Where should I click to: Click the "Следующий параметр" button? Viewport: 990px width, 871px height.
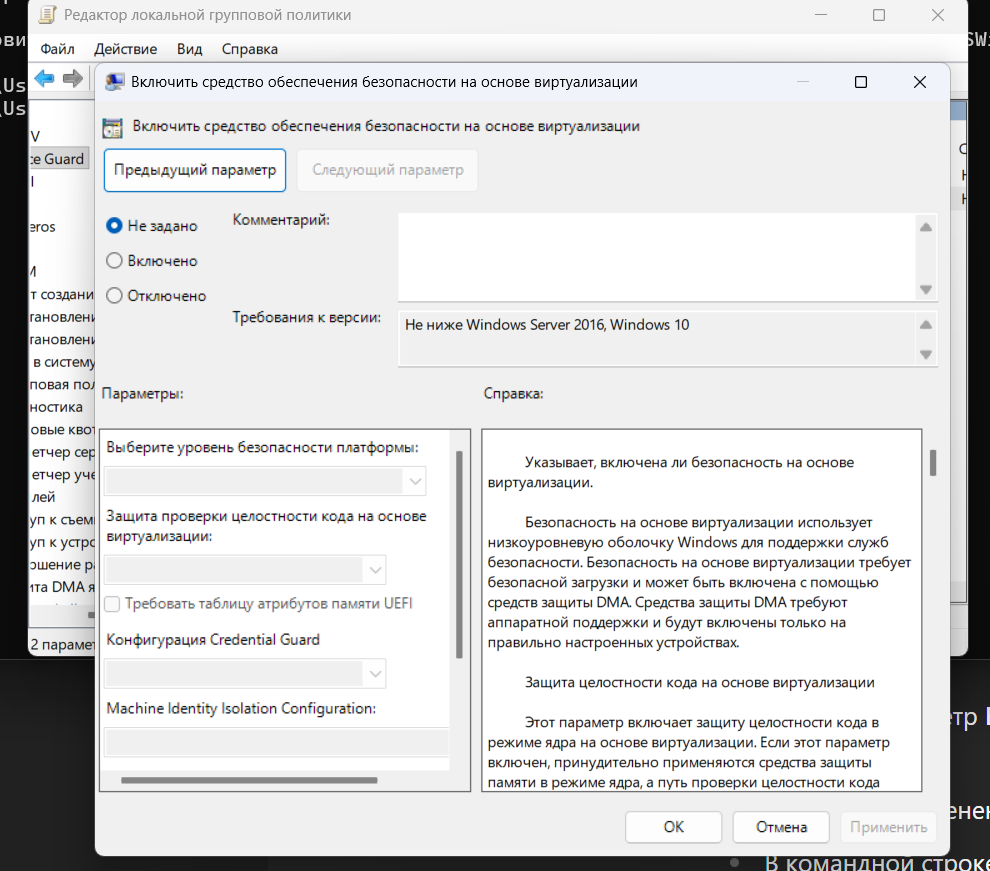[388, 170]
